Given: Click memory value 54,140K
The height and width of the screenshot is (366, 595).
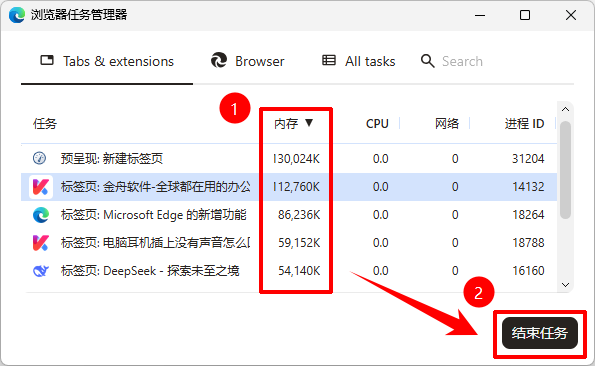Looking at the screenshot, I should pos(299,271).
